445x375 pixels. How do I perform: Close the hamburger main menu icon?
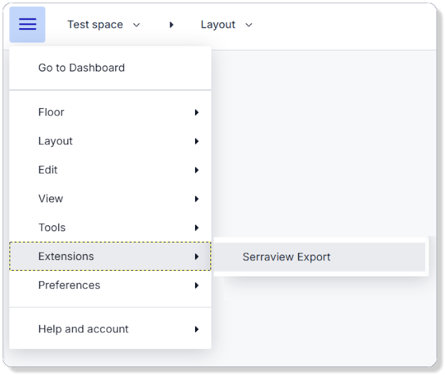[x=27, y=25]
